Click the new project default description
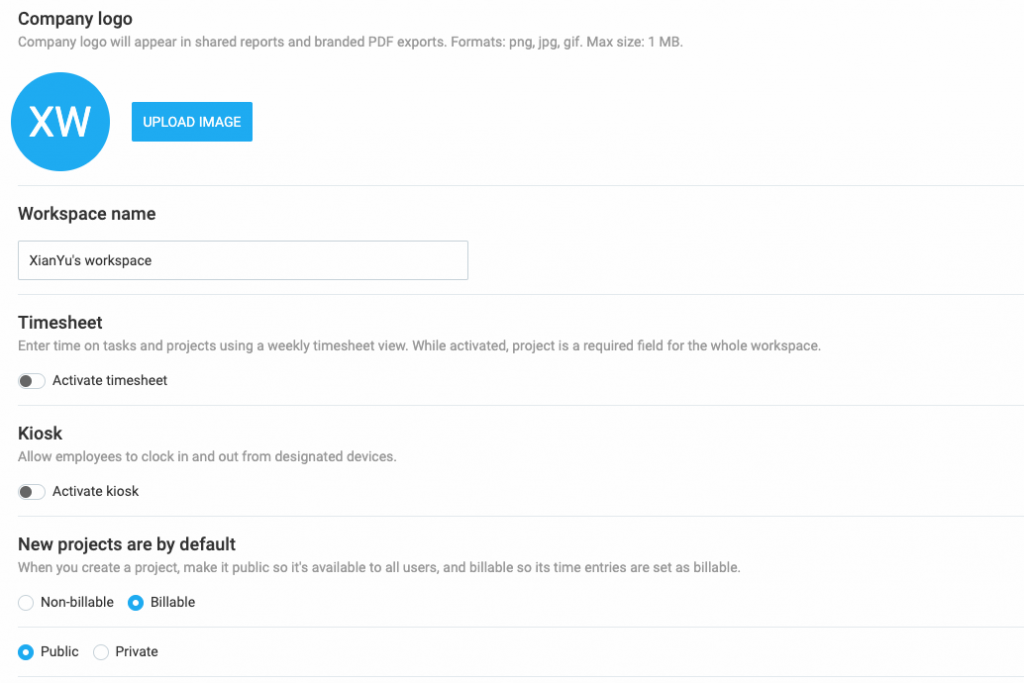Screen dimensions: 1024x683 pyautogui.click(x=379, y=568)
